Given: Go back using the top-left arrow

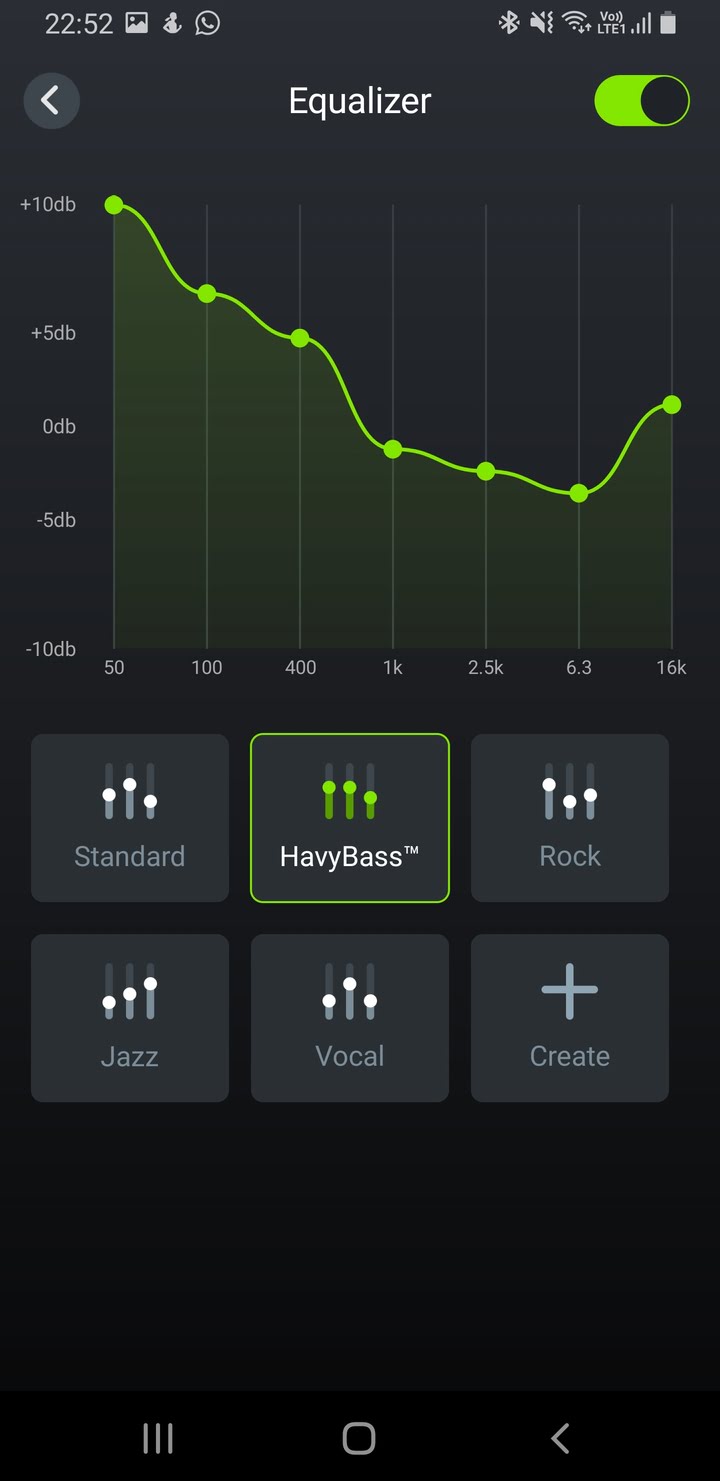Looking at the screenshot, I should coord(51,101).
